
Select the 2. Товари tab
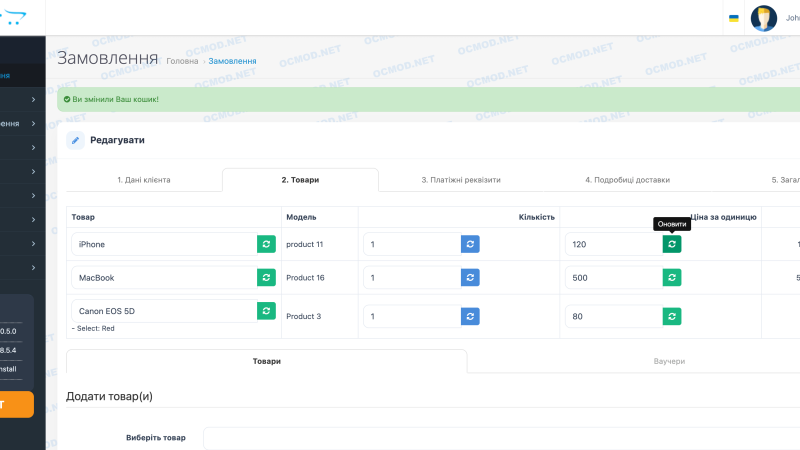point(300,180)
